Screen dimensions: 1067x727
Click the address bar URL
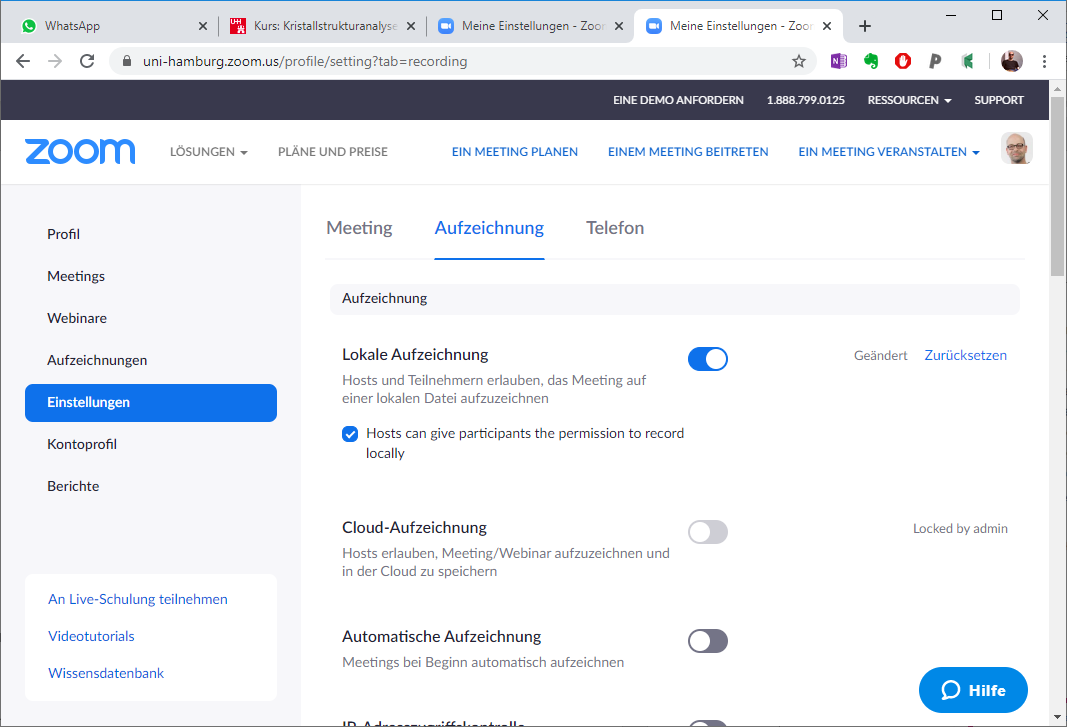point(305,61)
